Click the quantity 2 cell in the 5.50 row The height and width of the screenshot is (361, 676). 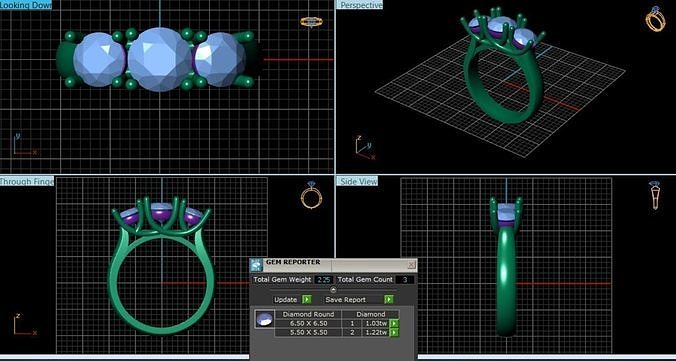coord(352,332)
